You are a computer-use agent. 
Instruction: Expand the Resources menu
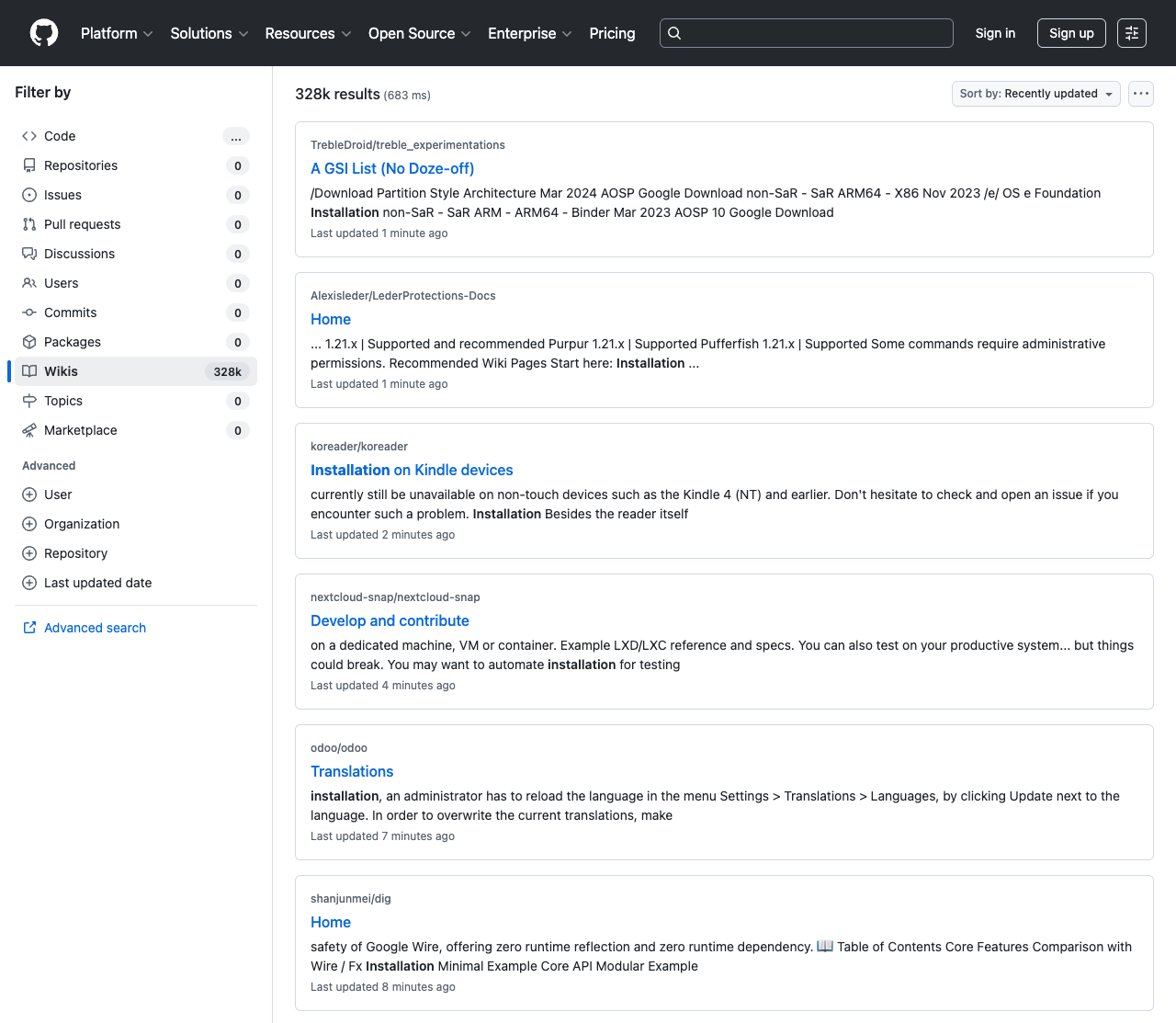coord(308,33)
